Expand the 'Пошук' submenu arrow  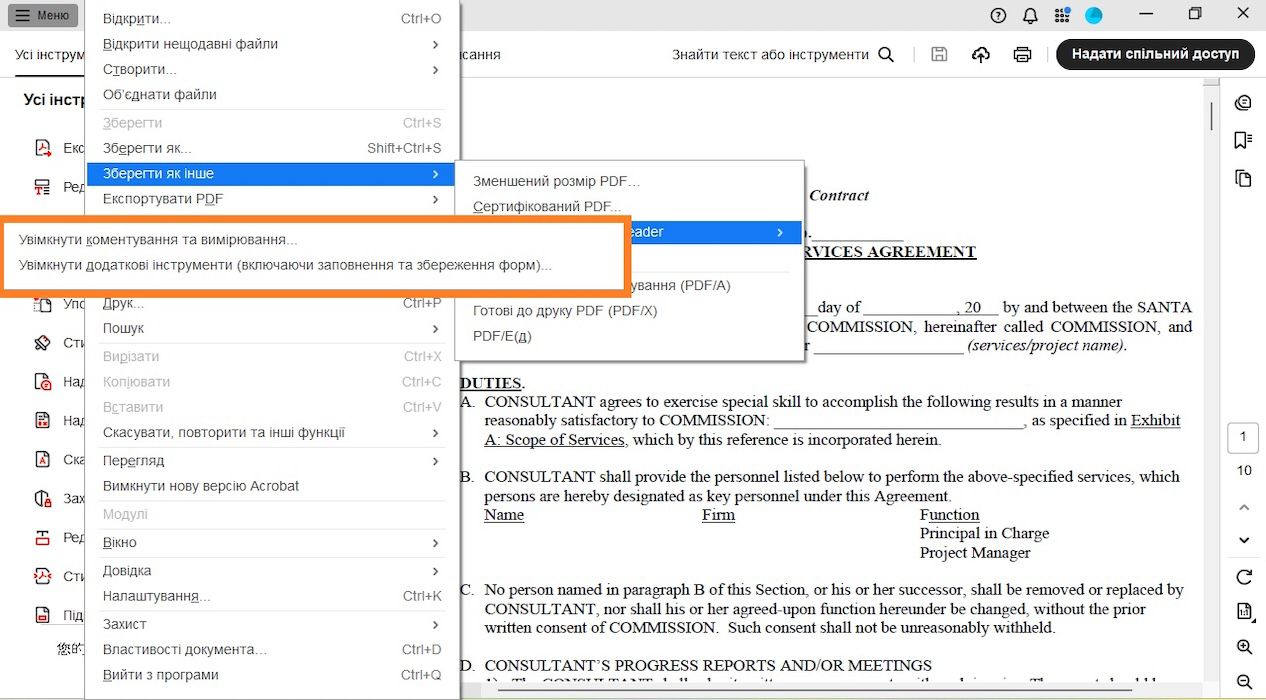coord(435,328)
